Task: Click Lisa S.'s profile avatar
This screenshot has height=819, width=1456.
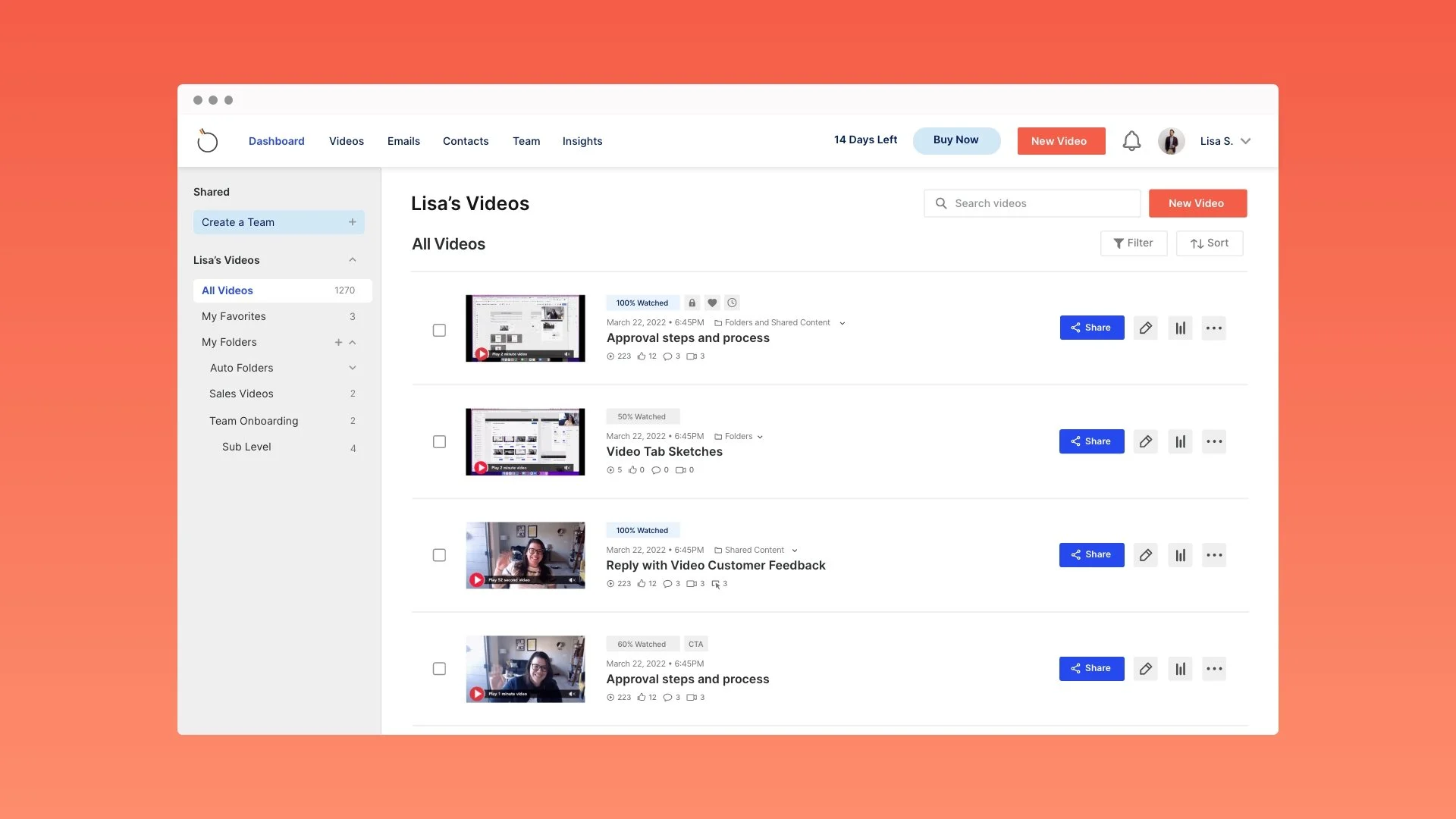Action: point(1171,141)
